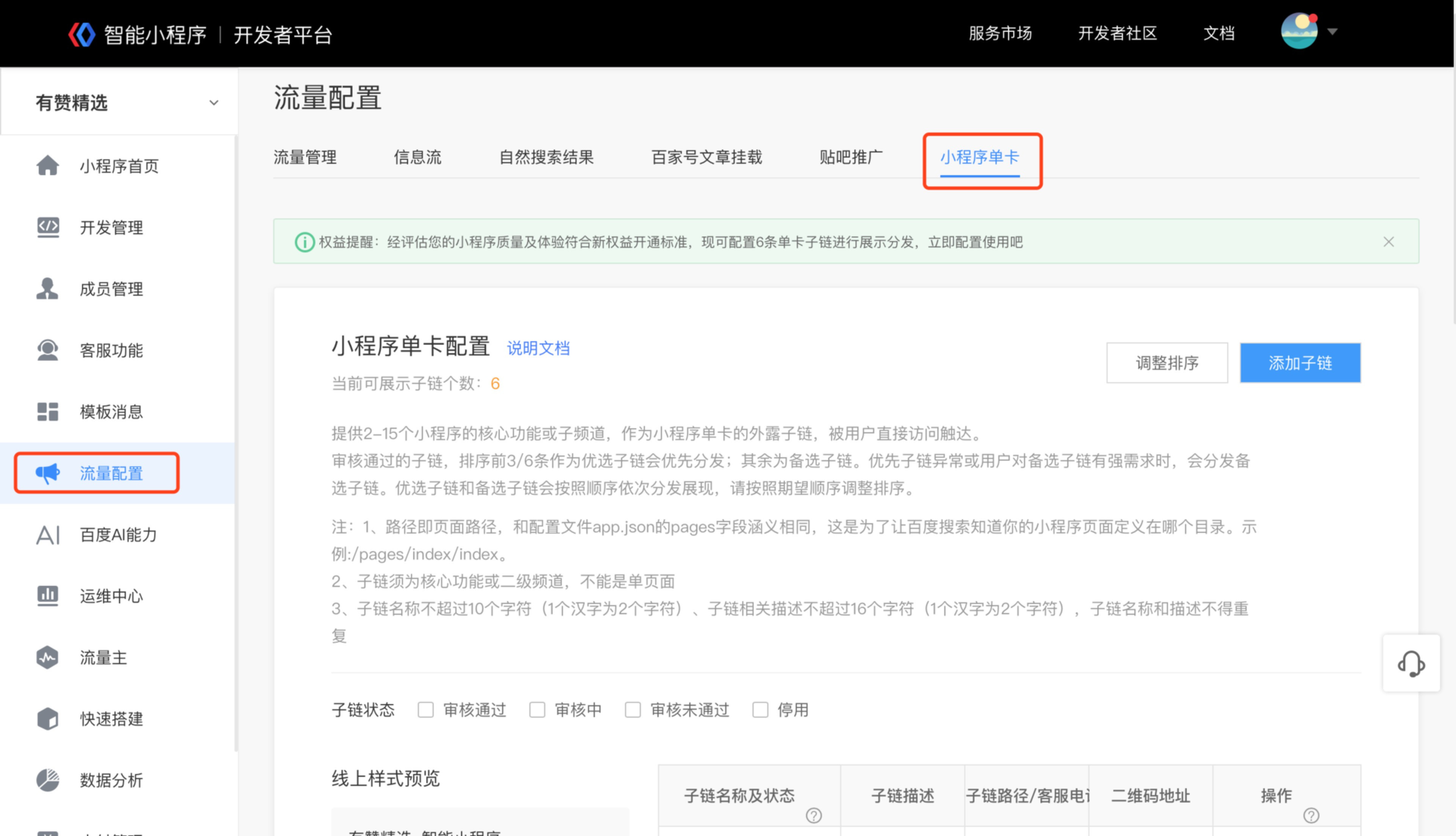The width and height of the screenshot is (1456, 836).
Task: Open 文档 in top navigation
Action: (x=1219, y=33)
